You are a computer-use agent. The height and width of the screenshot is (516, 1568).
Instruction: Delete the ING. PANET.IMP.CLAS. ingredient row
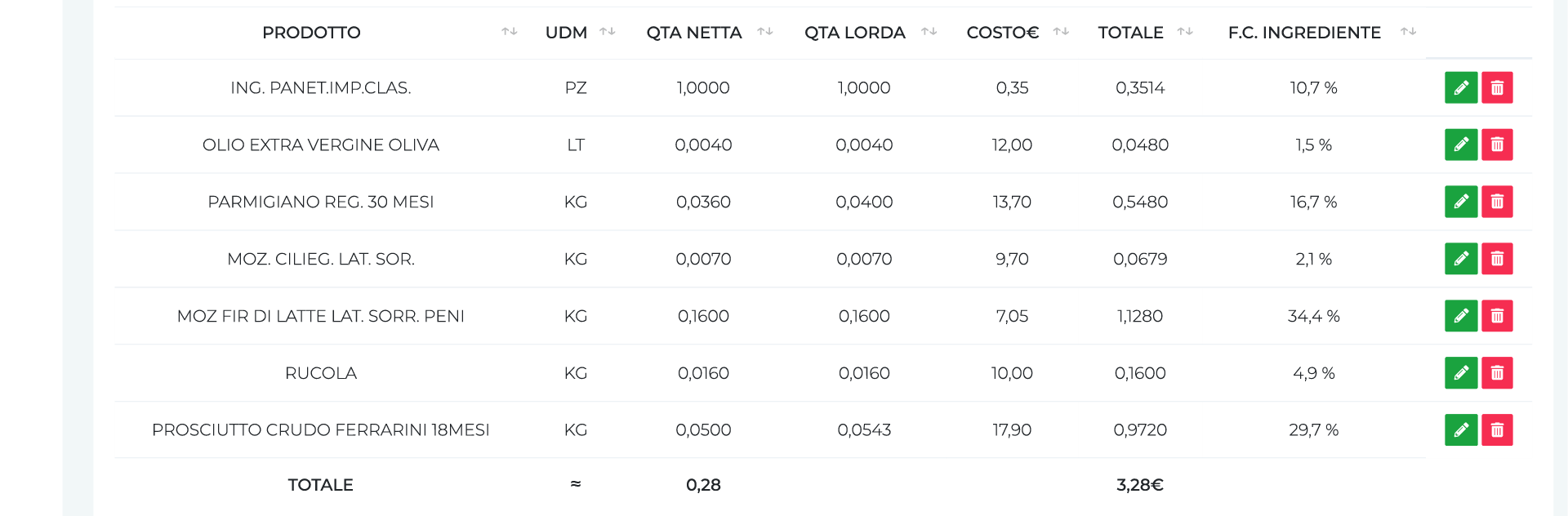[1497, 87]
